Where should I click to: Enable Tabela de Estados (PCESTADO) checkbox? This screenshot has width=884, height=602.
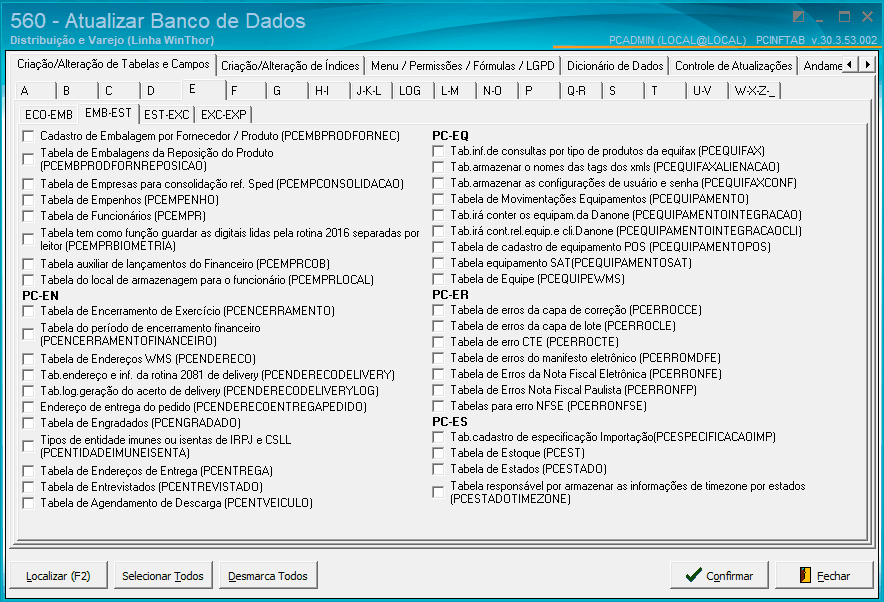438,469
